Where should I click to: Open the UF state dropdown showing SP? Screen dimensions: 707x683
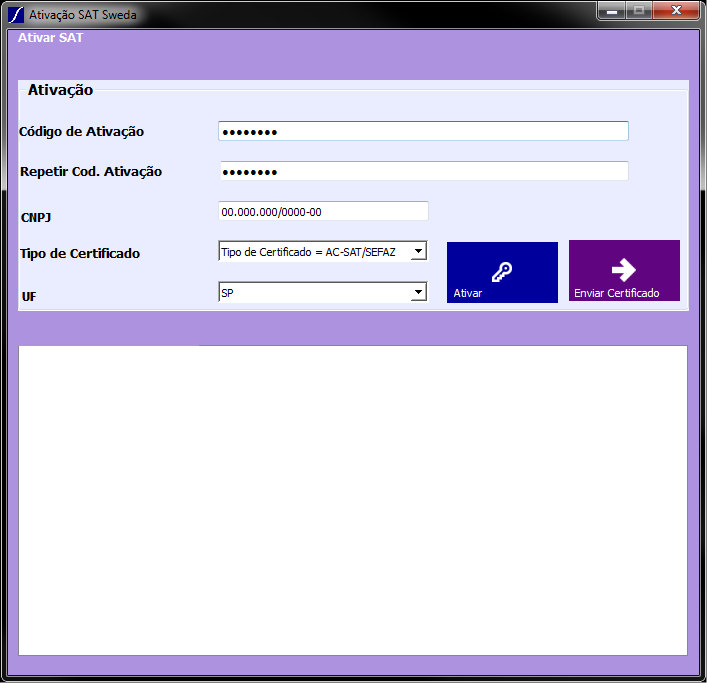coord(322,292)
